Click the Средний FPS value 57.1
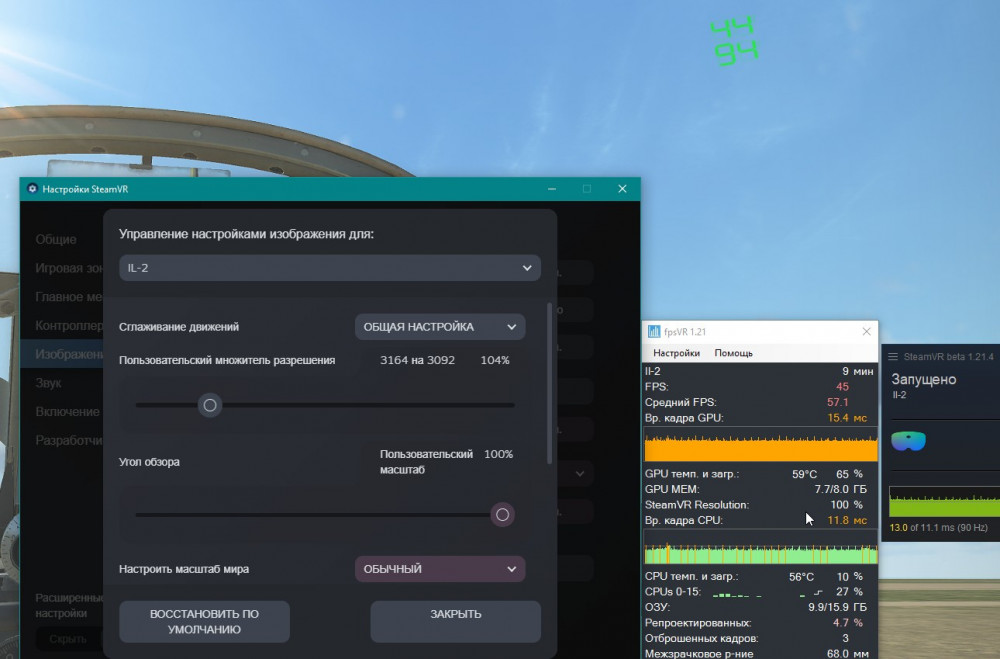The width and height of the screenshot is (1000, 659). pyautogui.click(x=837, y=403)
